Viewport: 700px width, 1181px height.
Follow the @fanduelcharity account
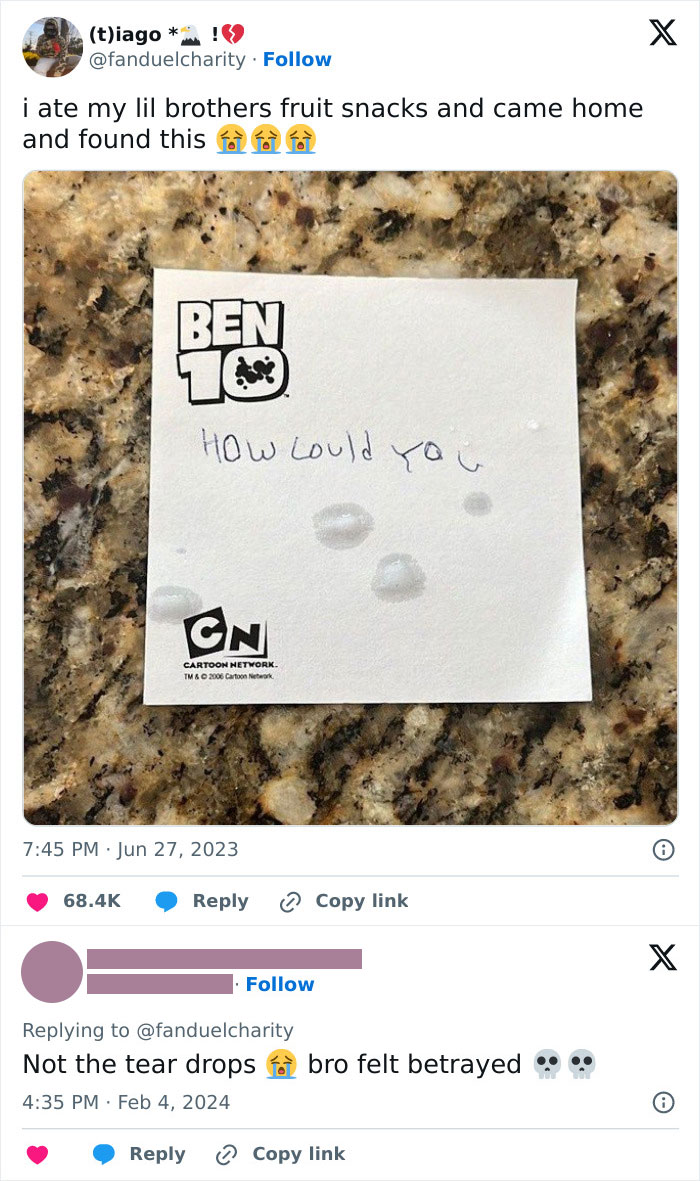coord(297,60)
